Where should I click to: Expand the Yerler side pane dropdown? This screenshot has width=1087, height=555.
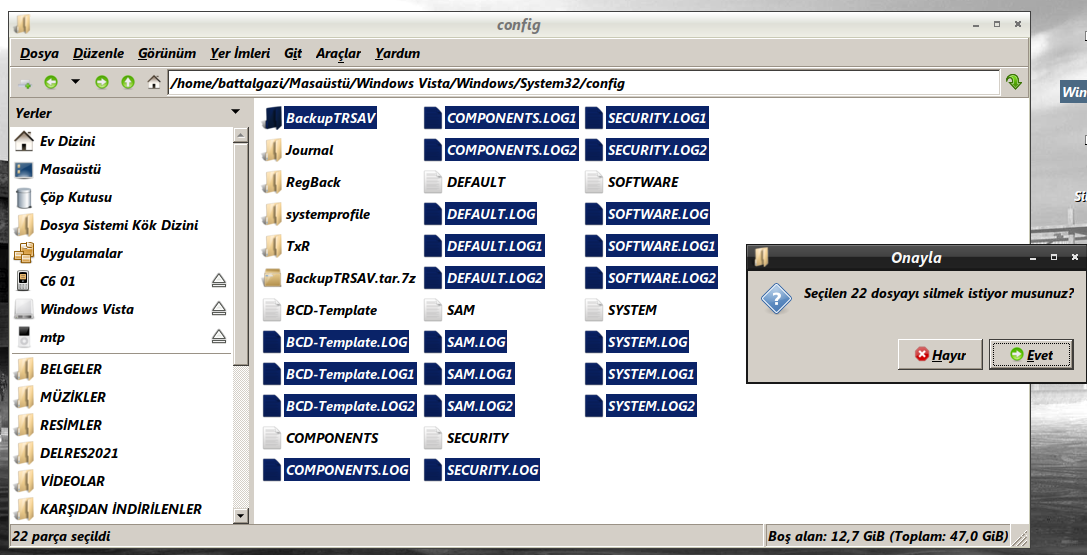236,112
